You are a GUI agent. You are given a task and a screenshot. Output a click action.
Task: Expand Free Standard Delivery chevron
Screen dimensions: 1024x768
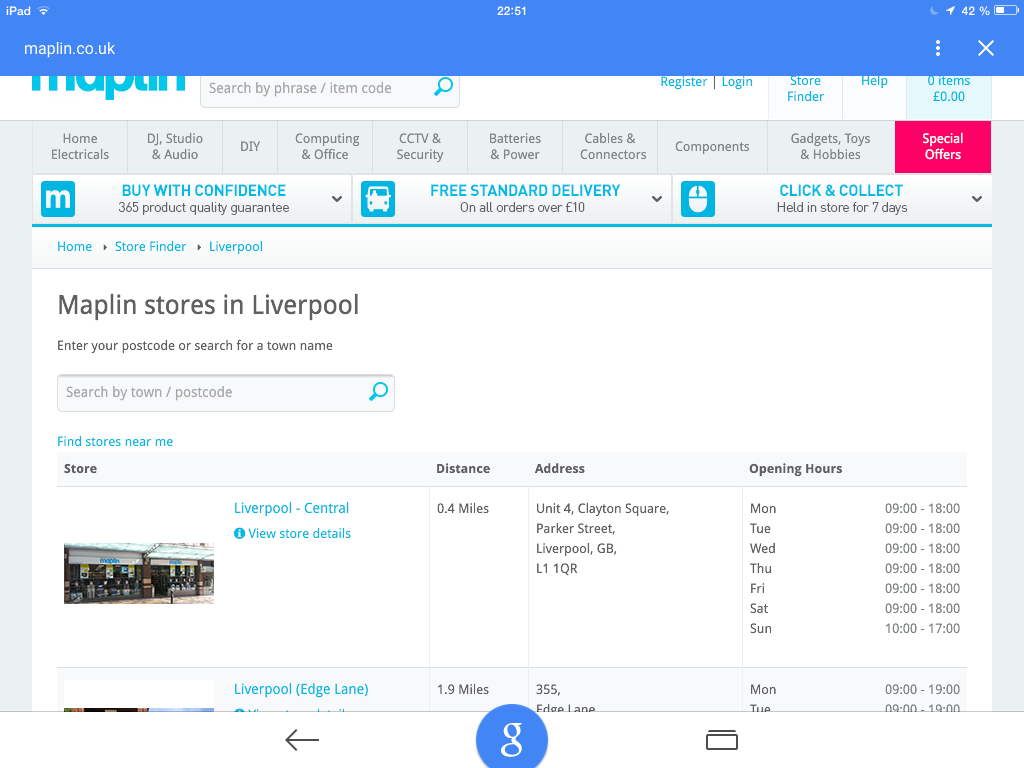pos(657,199)
